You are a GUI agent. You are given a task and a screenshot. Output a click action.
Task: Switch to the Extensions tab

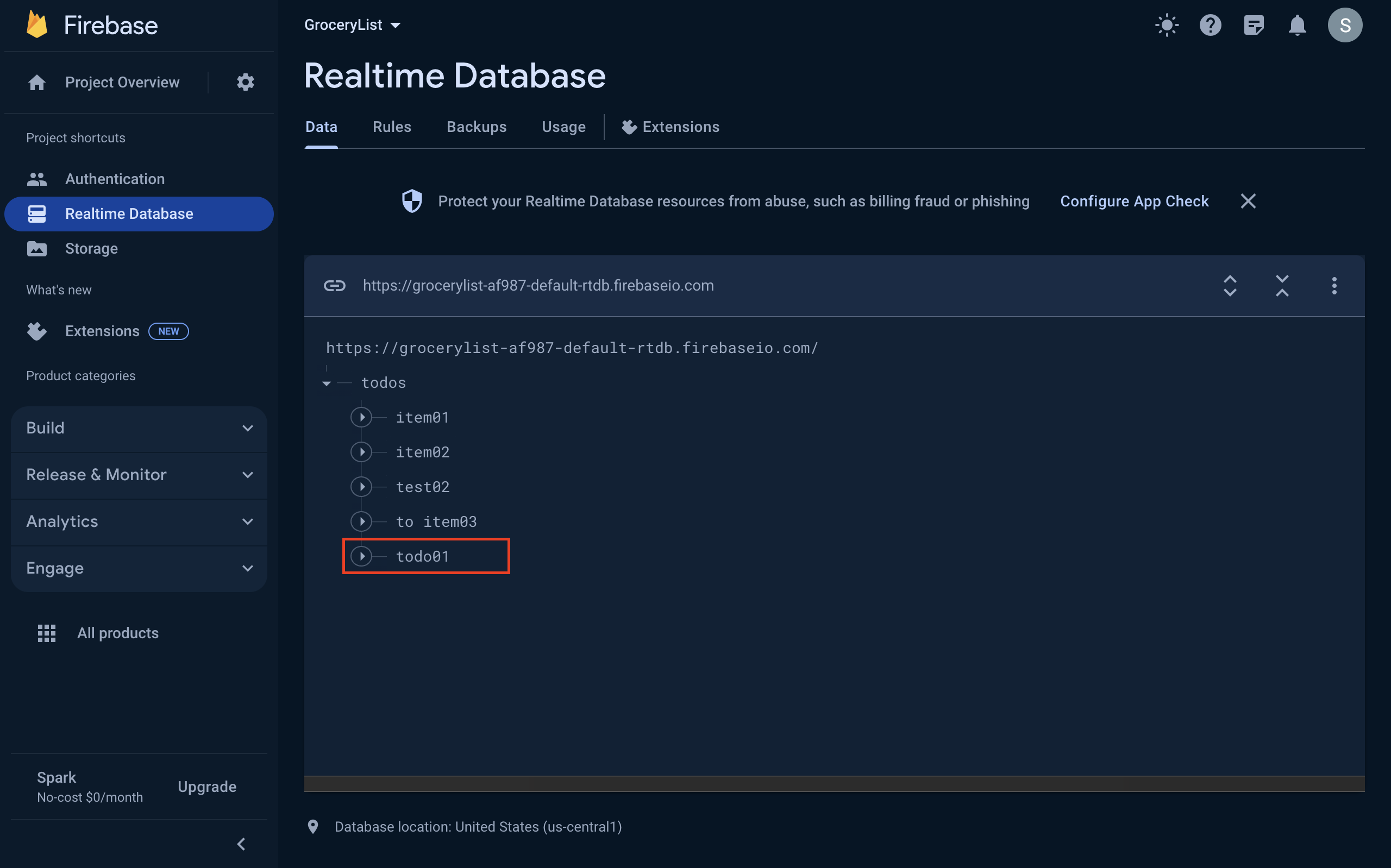(671, 127)
